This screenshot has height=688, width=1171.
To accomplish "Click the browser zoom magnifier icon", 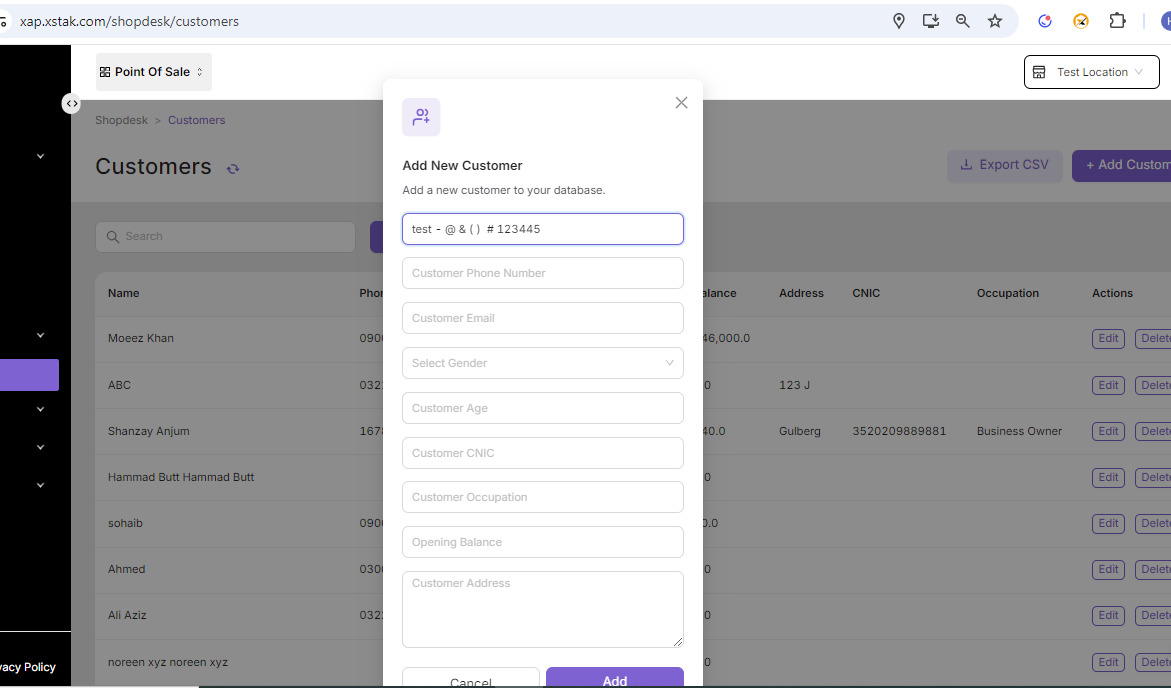I will (963, 21).
